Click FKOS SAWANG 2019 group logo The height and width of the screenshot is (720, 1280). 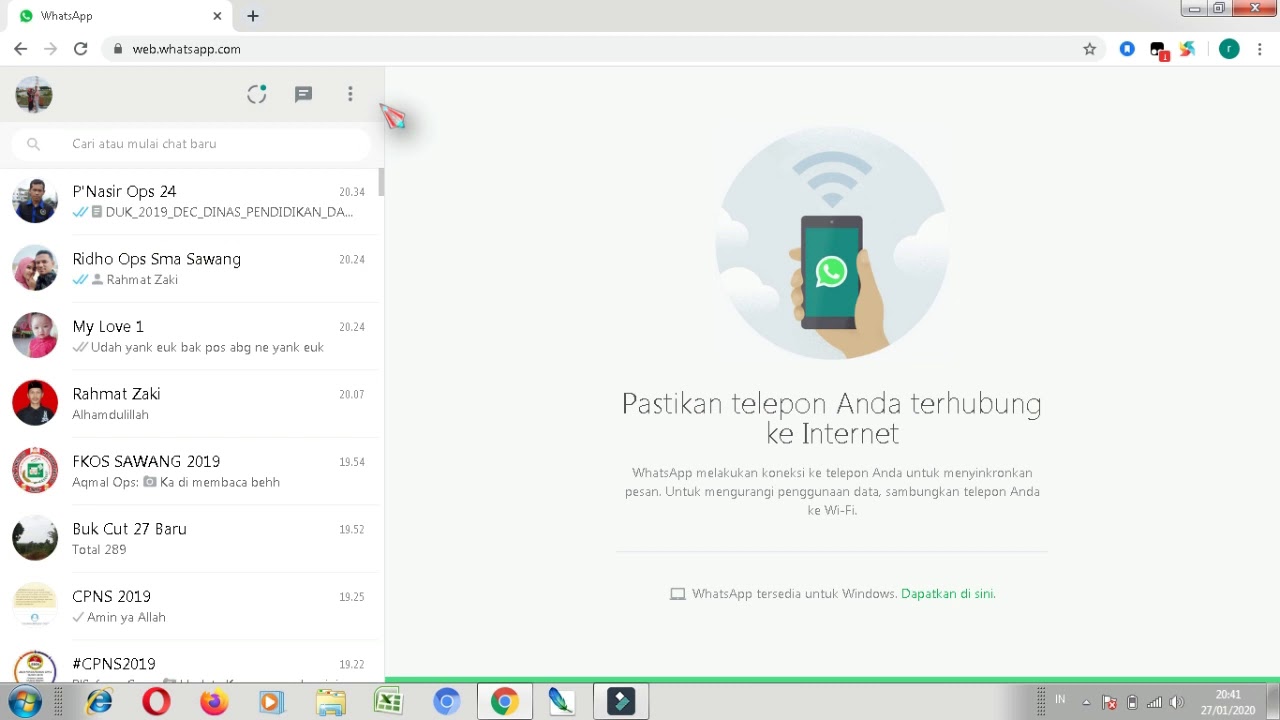pos(35,471)
